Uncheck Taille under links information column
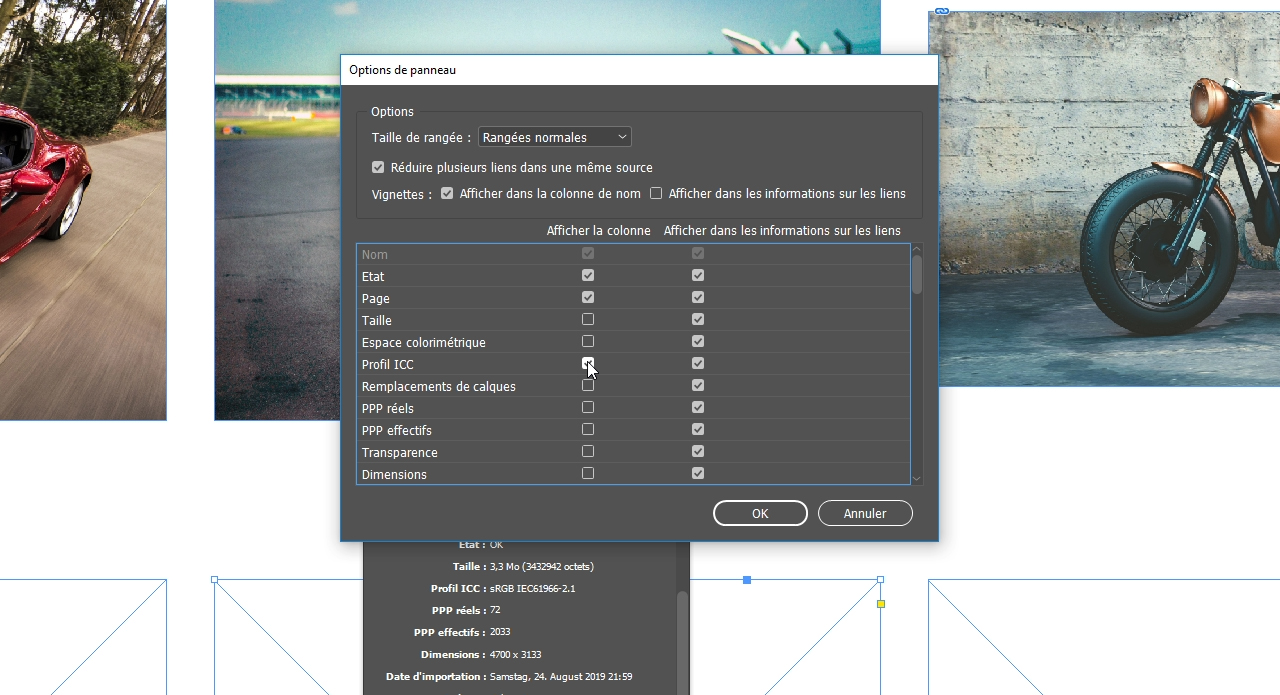1280x695 pixels. point(698,319)
